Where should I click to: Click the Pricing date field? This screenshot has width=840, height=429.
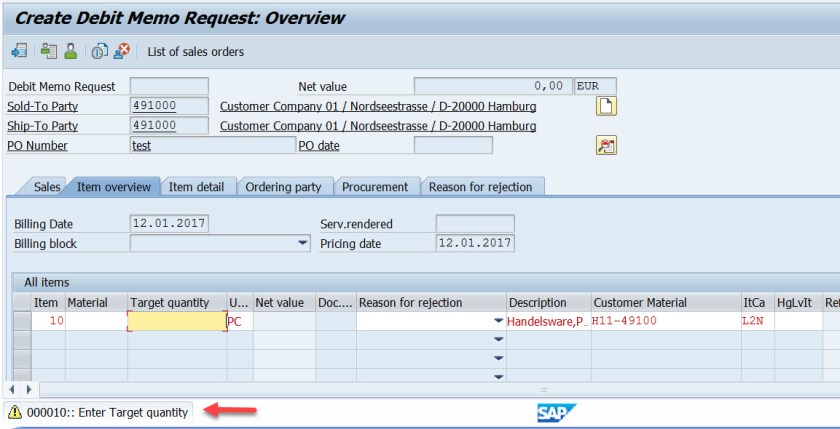pos(475,243)
